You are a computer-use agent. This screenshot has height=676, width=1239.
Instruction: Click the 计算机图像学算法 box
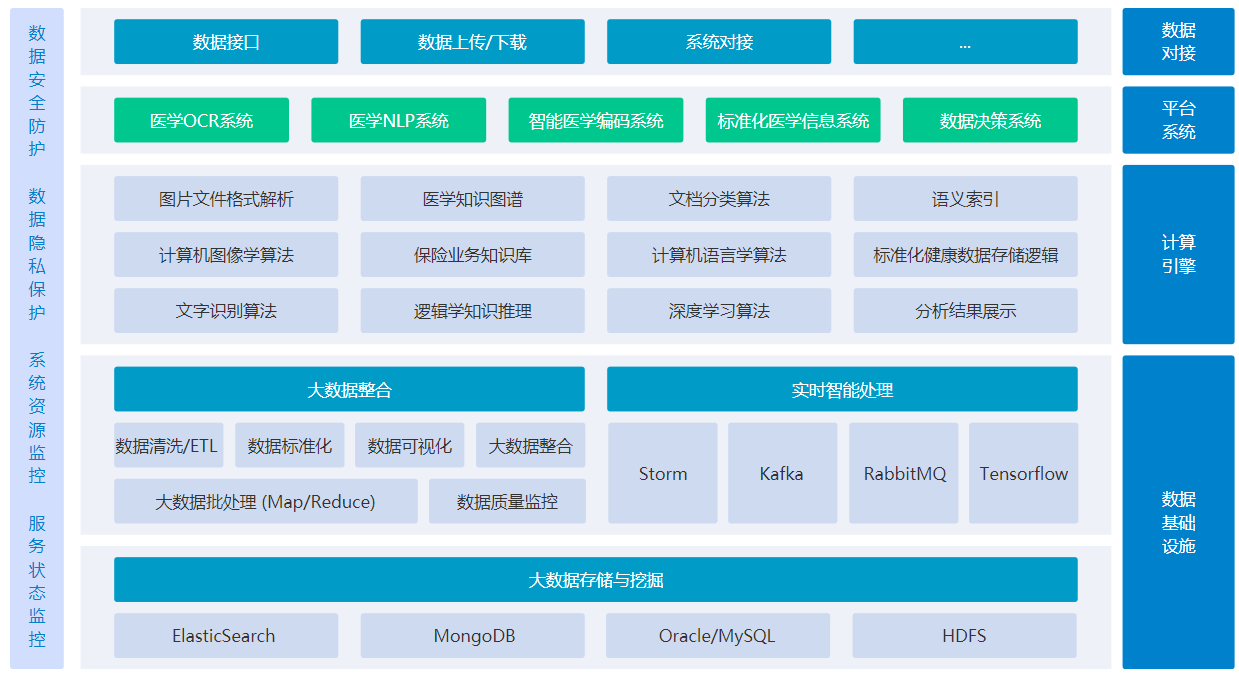pyautogui.click(x=226, y=255)
